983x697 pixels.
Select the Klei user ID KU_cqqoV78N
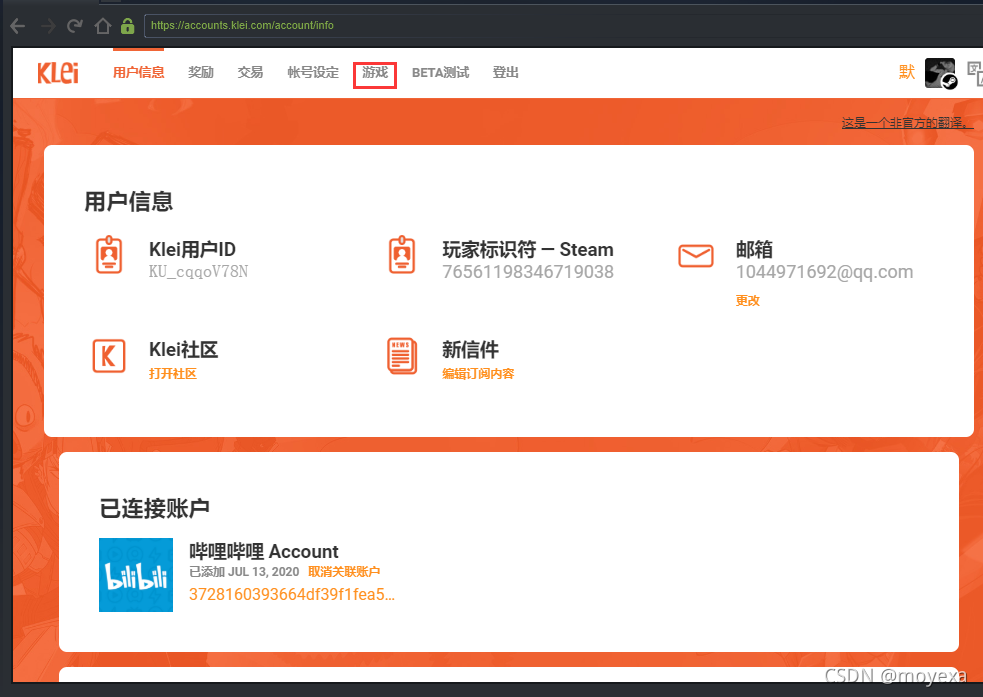click(x=199, y=271)
